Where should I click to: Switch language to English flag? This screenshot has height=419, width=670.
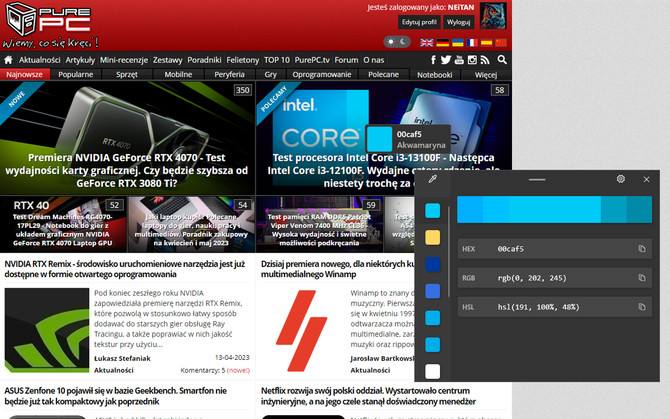tap(426, 42)
